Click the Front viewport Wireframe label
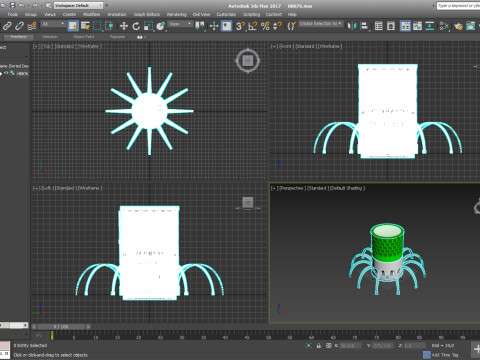 pos(329,46)
